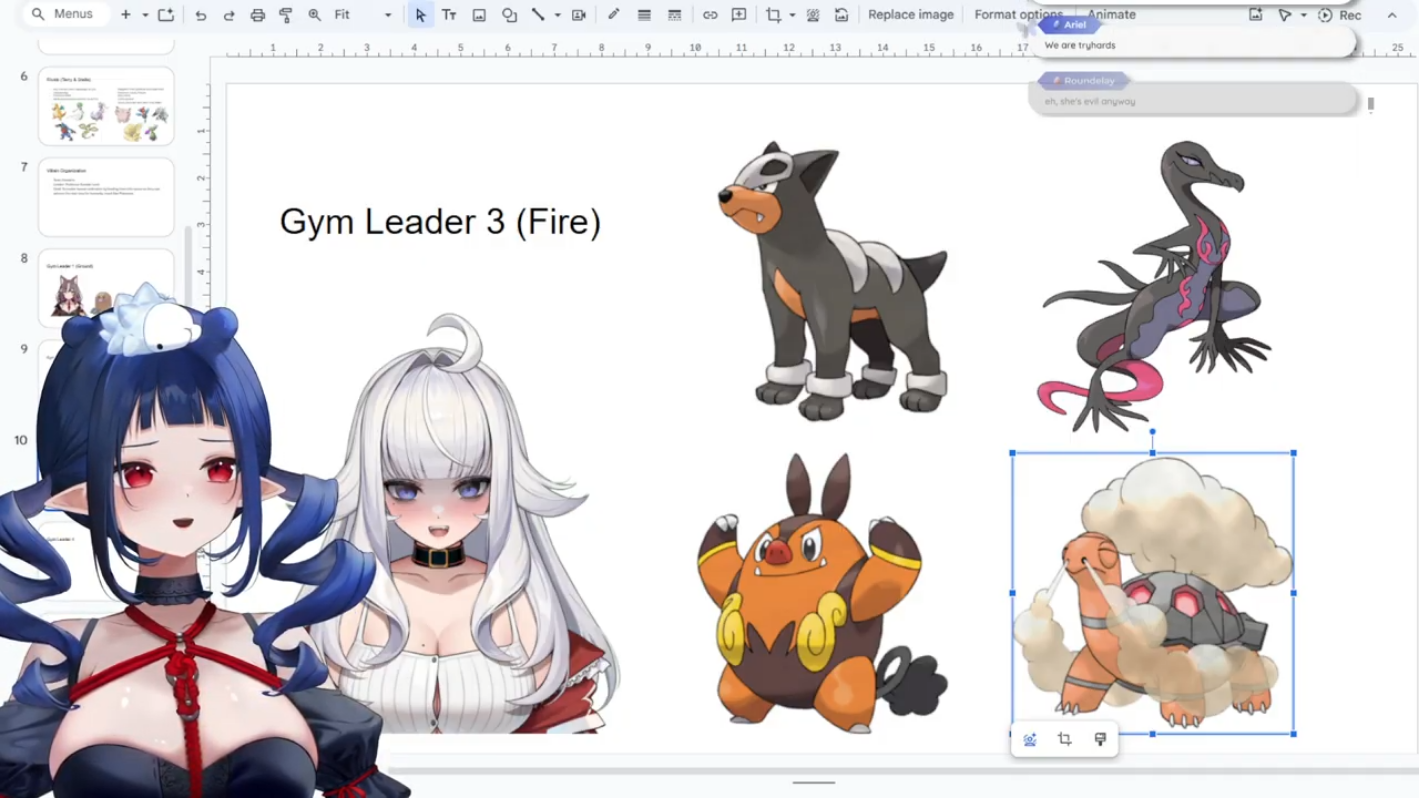The width and height of the screenshot is (1419, 798).
Task: Select the Salazzle image on slide
Action: click(x=1154, y=286)
